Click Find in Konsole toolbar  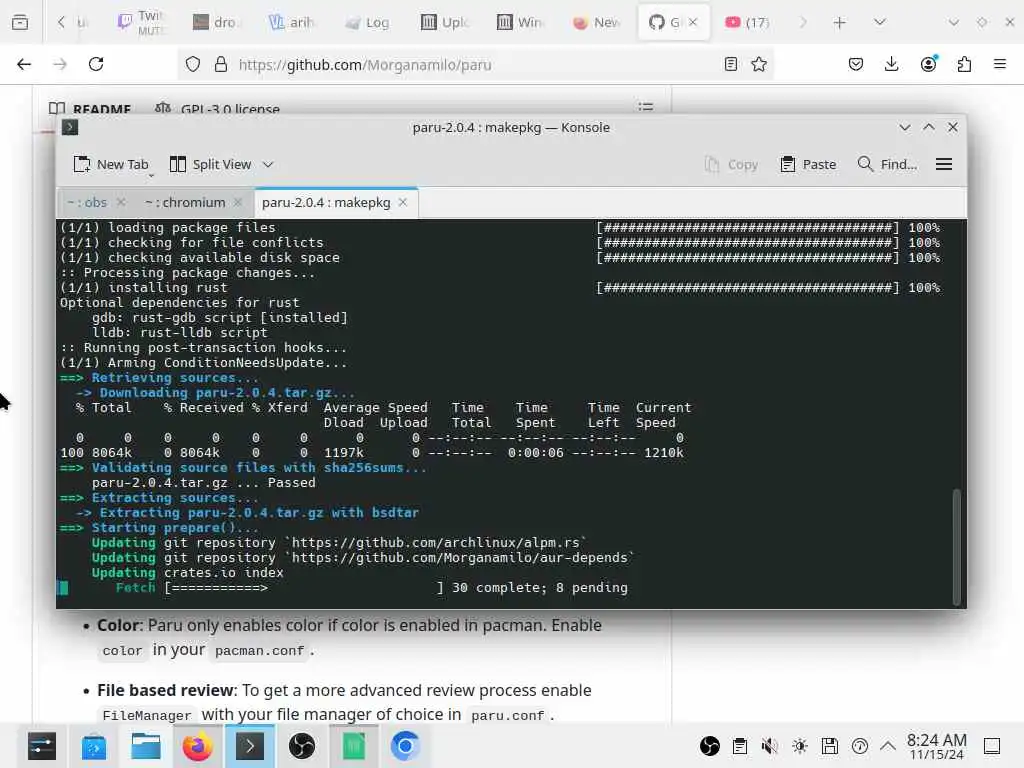(x=888, y=165)
